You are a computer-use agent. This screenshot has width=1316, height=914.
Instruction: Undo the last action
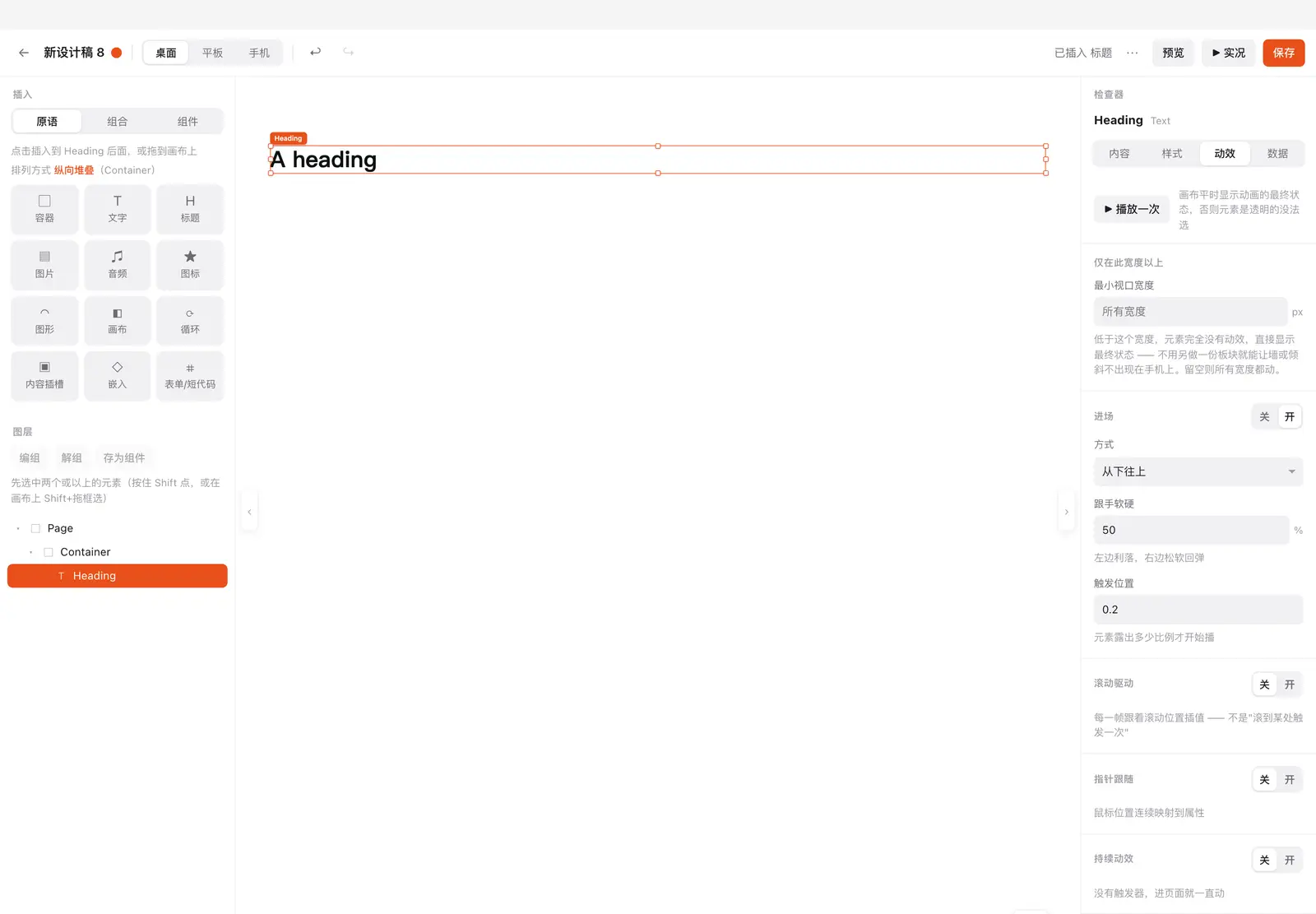coord(315,52)
